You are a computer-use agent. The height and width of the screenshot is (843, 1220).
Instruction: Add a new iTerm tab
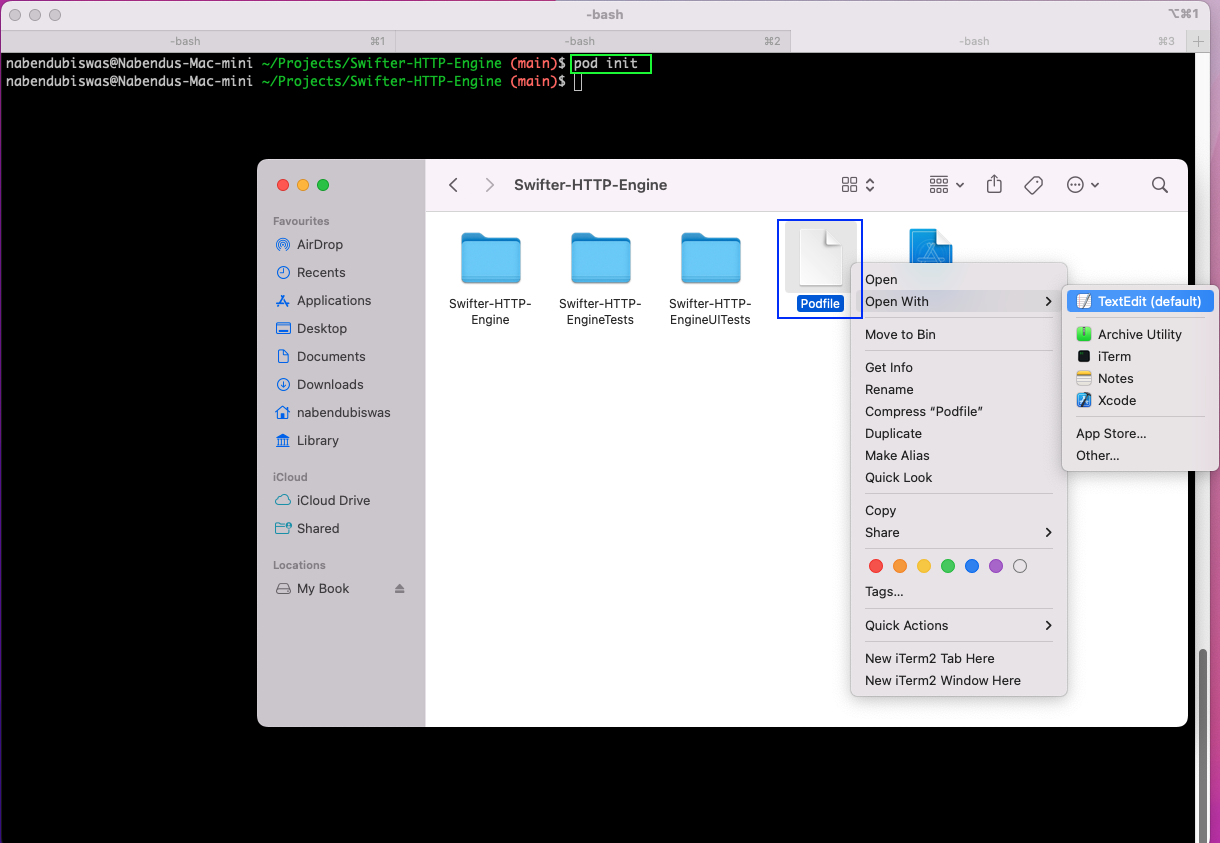pos(1199,41)
